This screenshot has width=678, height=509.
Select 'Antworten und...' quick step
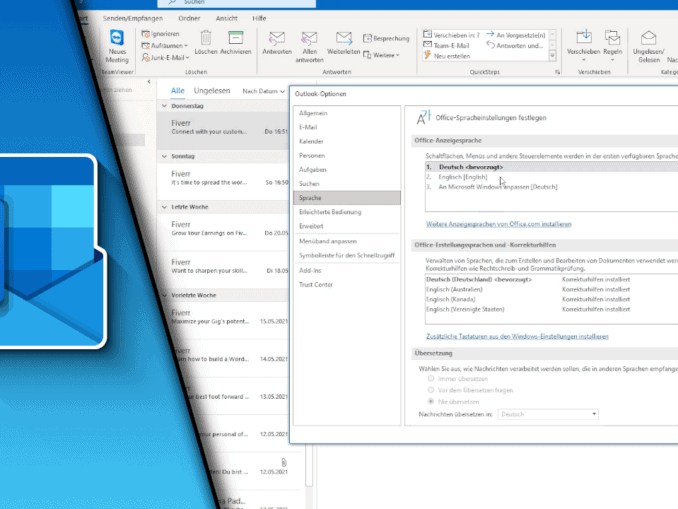pos(515,45)
